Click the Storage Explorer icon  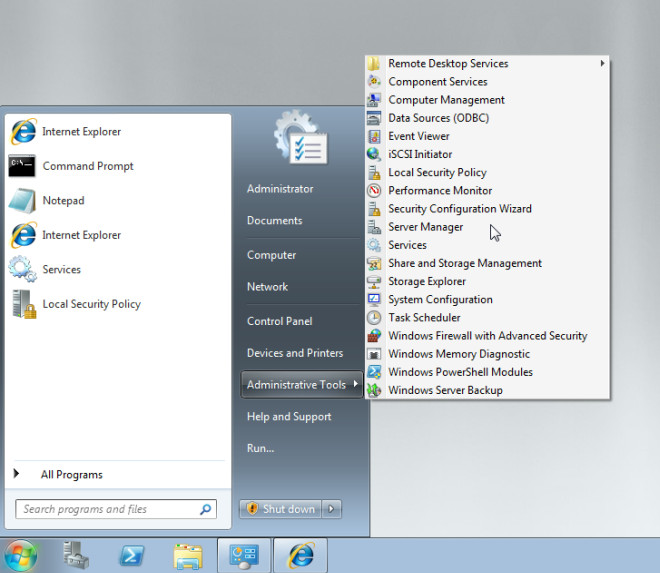coord(374,281)
